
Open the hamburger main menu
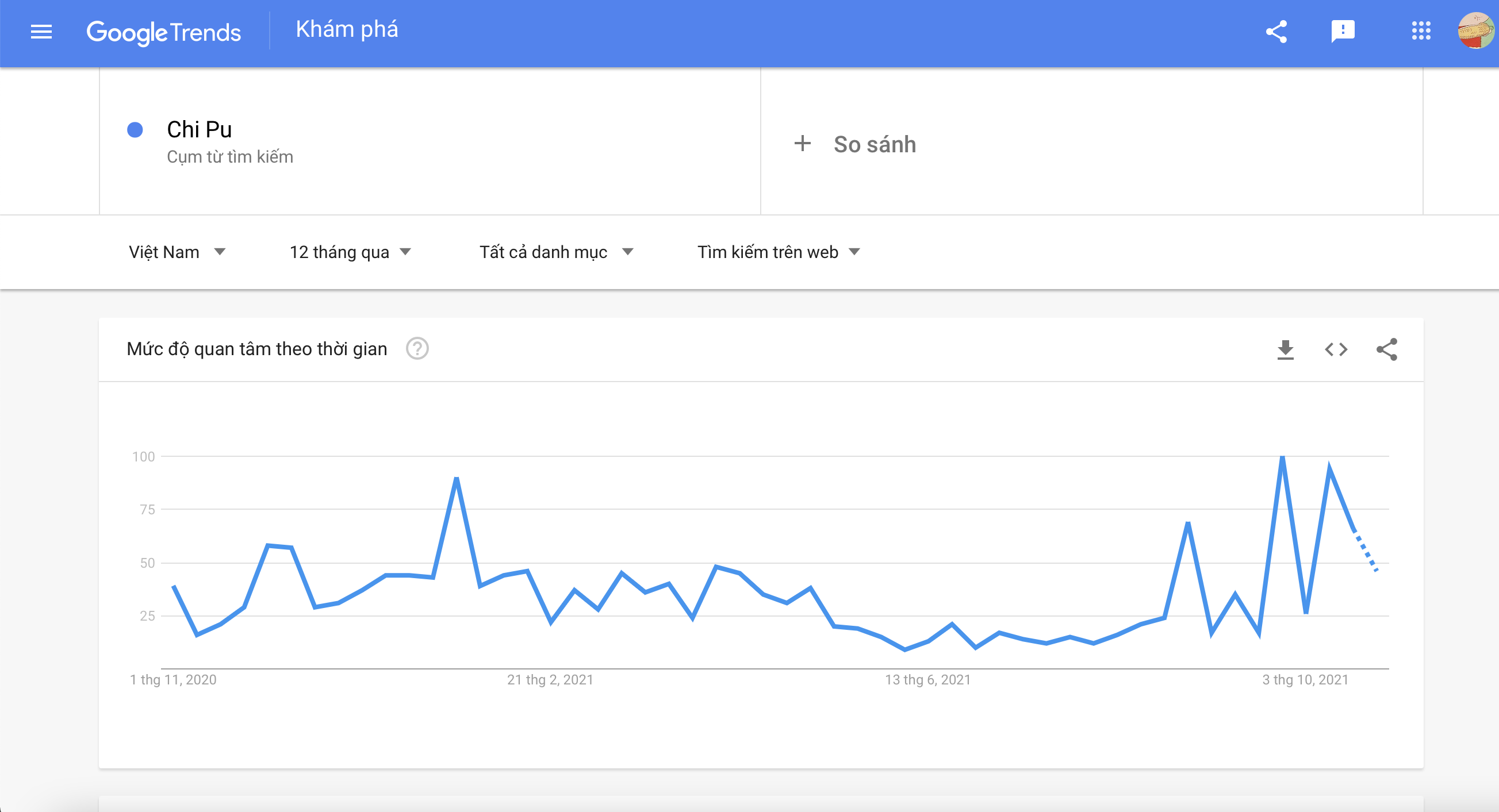tap(41, 32)
